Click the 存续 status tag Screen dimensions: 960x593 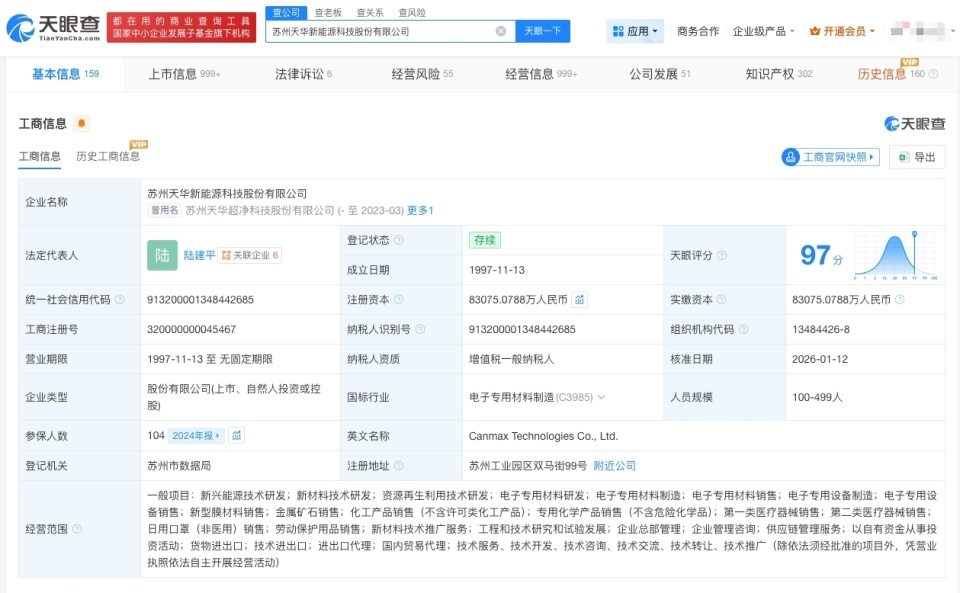point(485,240)
